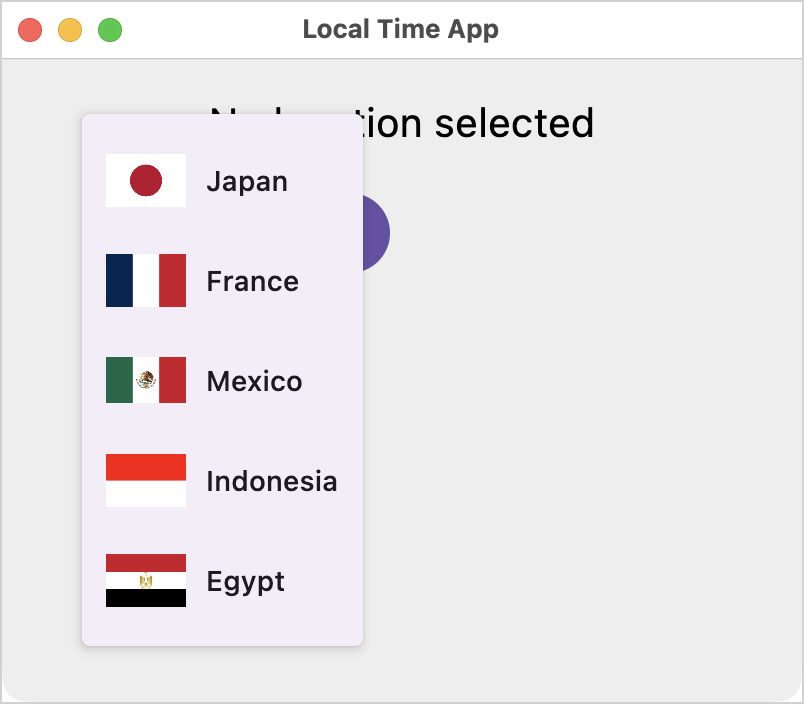This screenshot has width=804, height=704.
Task: Select Indonesia as the location
Action: pyautogui.click(x=223, y=480)
